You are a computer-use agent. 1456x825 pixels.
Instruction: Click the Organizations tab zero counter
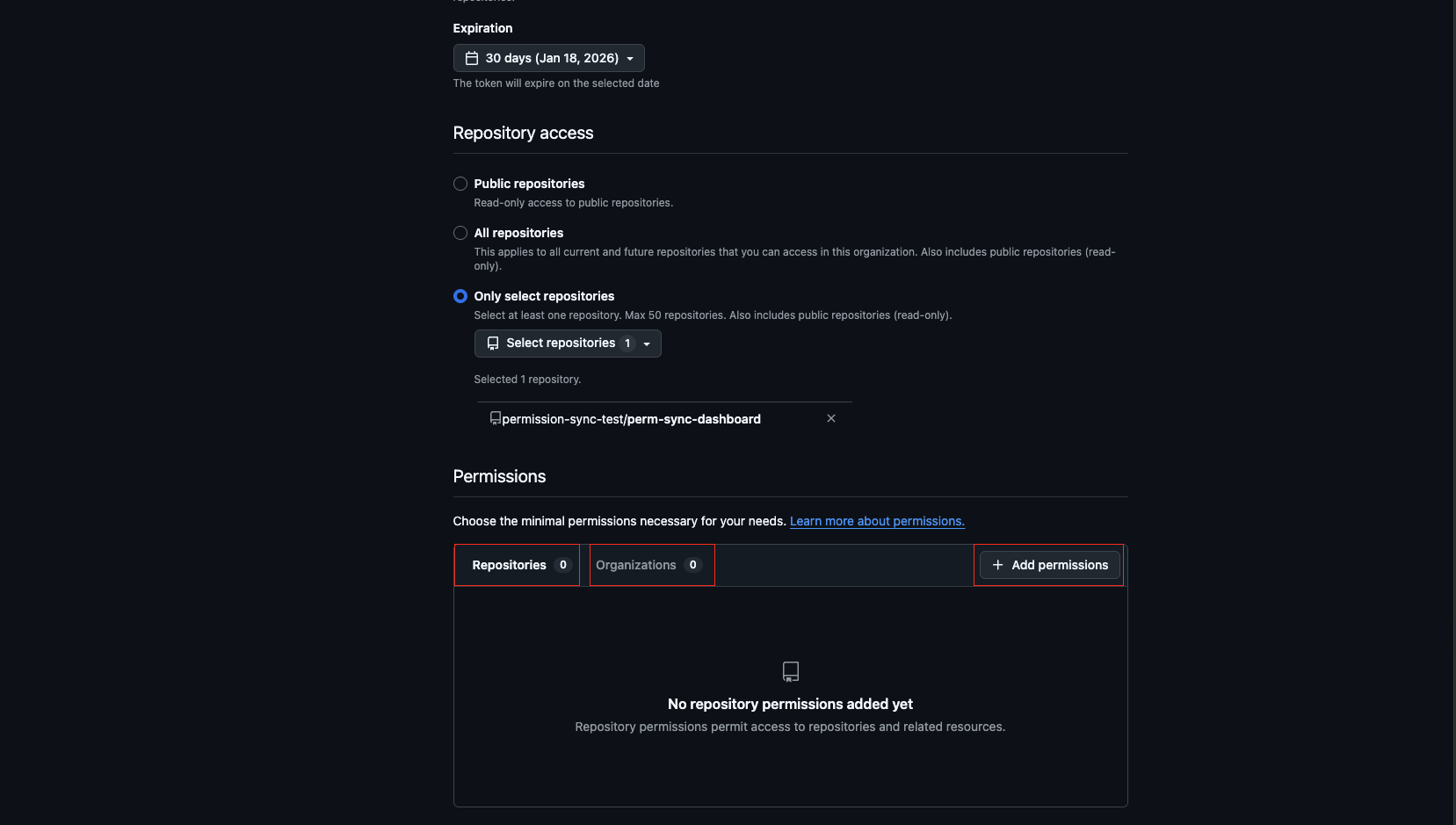coord(692,565)
